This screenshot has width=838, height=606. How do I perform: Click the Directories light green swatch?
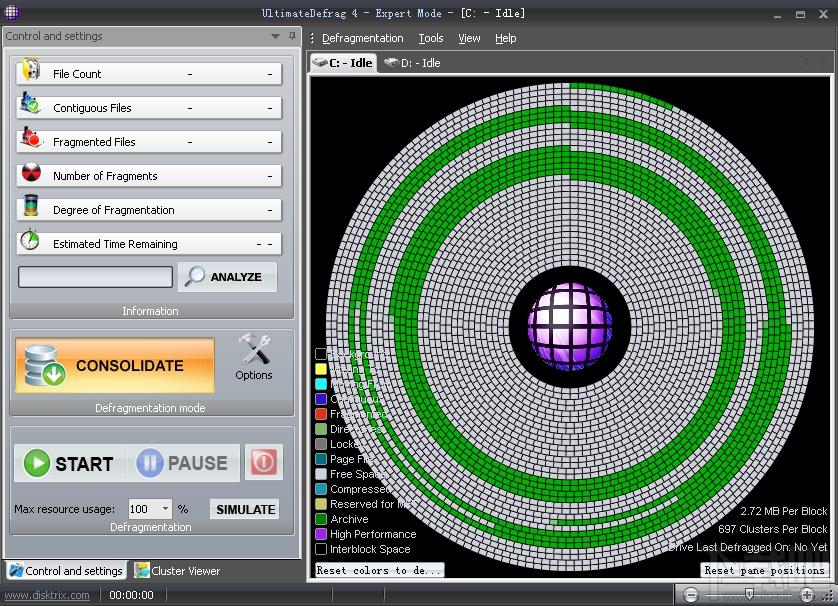[x=321, y=429]
